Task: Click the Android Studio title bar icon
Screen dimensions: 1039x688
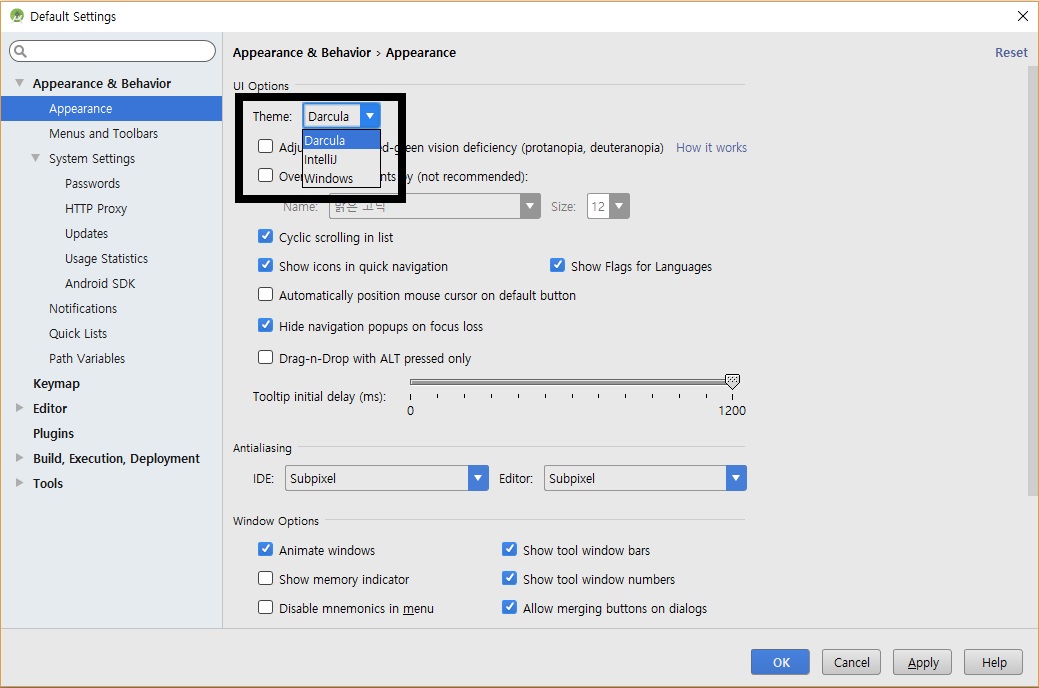Action: pyautogui.click(x=17, y=16)
